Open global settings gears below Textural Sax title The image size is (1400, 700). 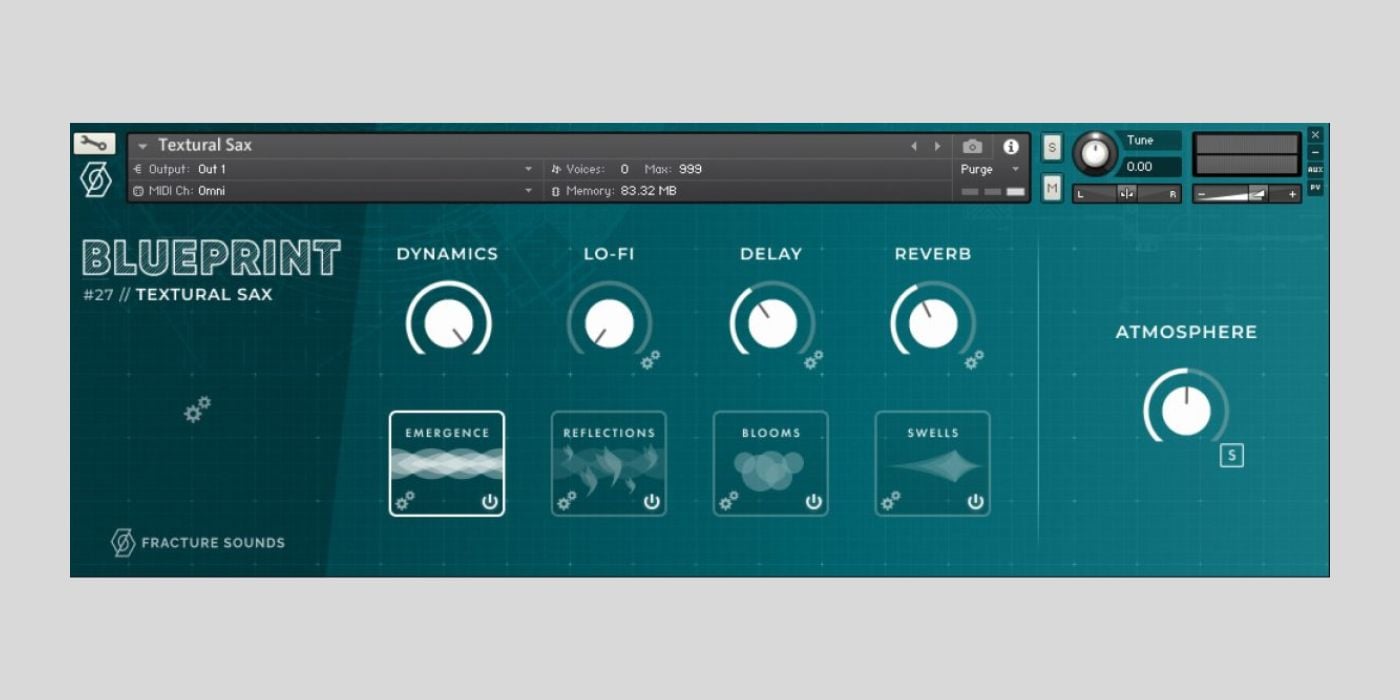pyautogui.click(x=197, y=409)
